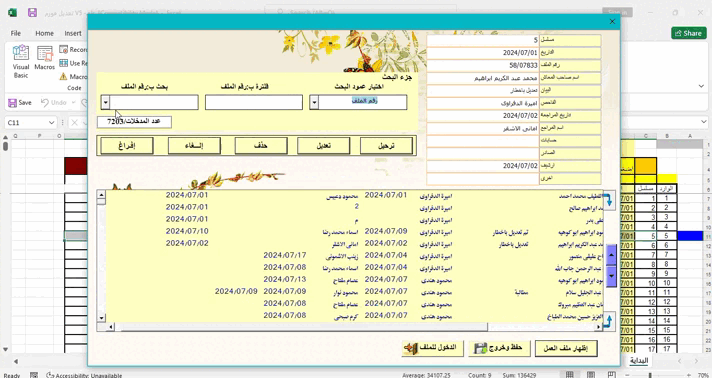Viewport: 712px width, 378px height.
Task: Expand the formula bar chevron
Action: tap(704, 122)
